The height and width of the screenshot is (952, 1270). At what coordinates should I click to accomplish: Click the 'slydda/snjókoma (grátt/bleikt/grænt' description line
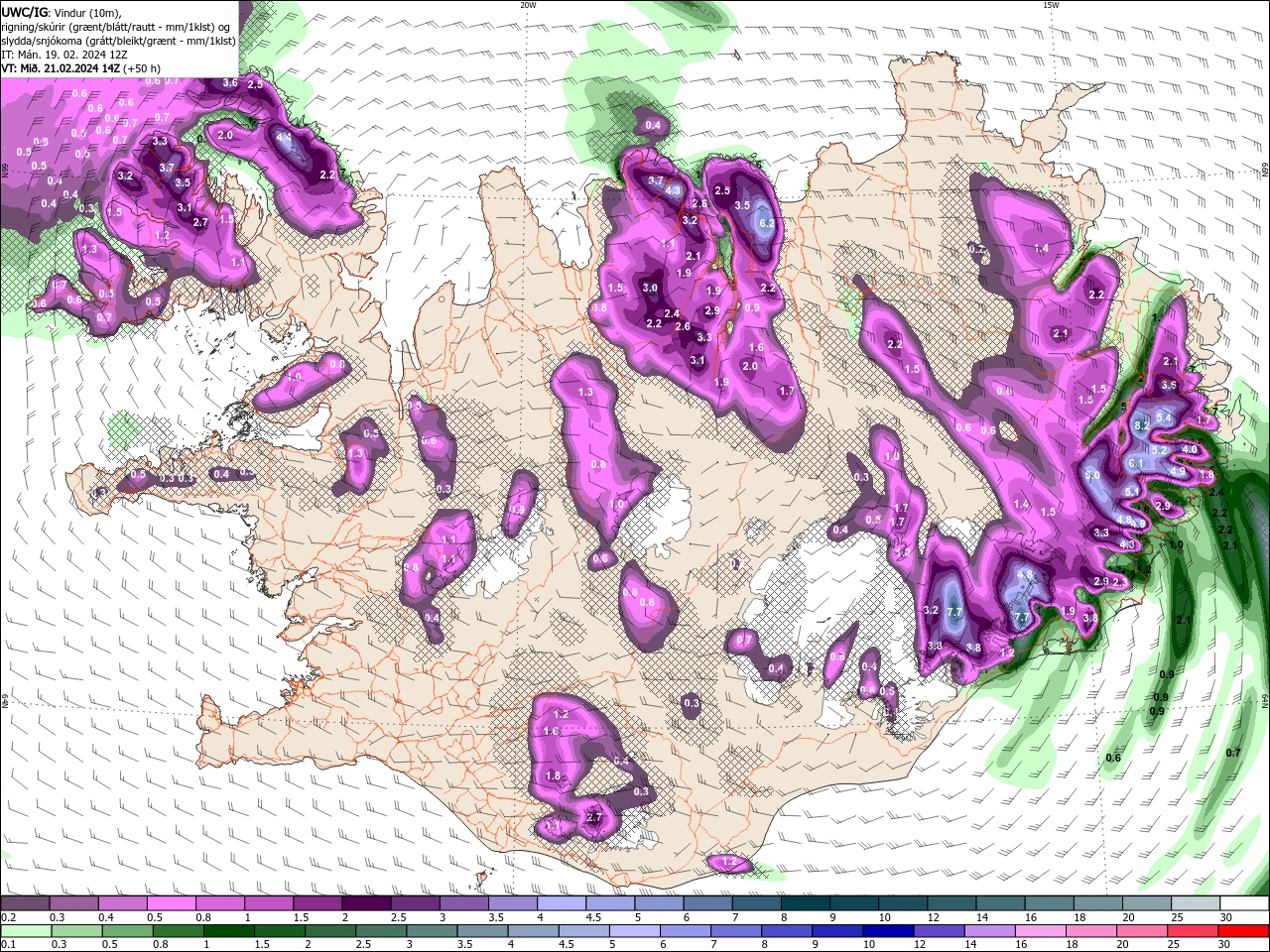118,41
